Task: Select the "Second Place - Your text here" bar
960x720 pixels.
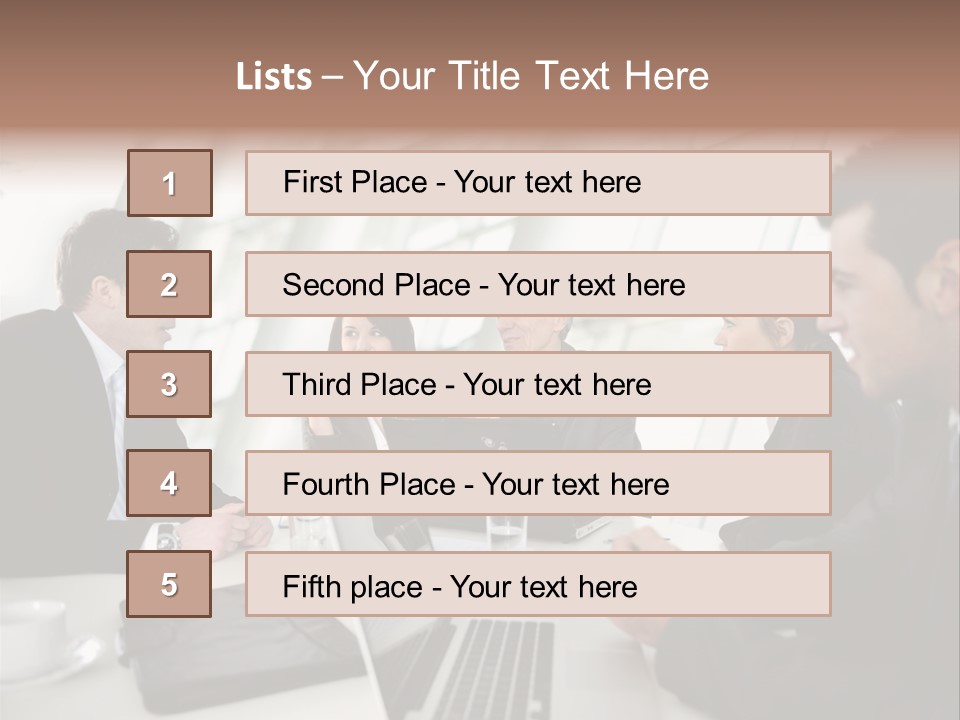Action: (x=538, y=284)
